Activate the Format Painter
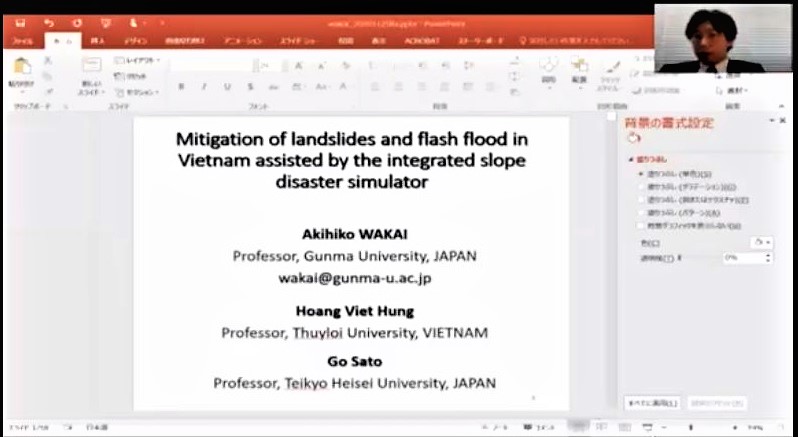The height and width of the screenshot is (437, 798). point(49,91)
